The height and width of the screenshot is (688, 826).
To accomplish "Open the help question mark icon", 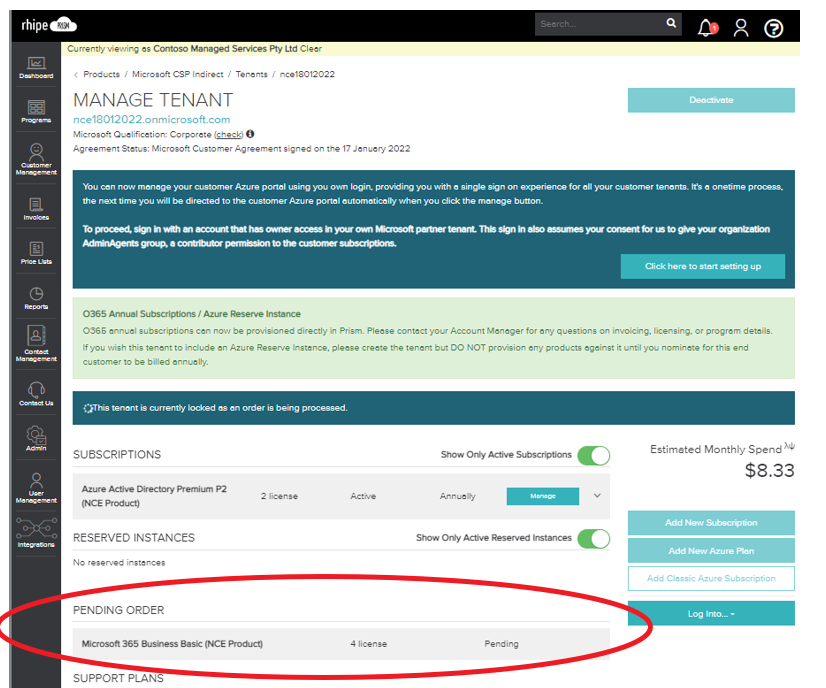I will point(773,28).
